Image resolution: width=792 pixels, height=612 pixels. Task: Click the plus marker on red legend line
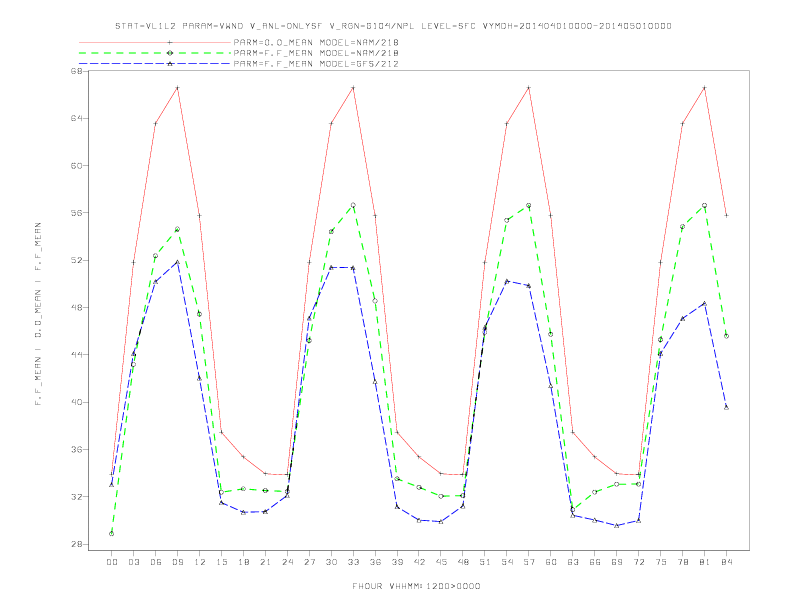(x=170, y=42)
